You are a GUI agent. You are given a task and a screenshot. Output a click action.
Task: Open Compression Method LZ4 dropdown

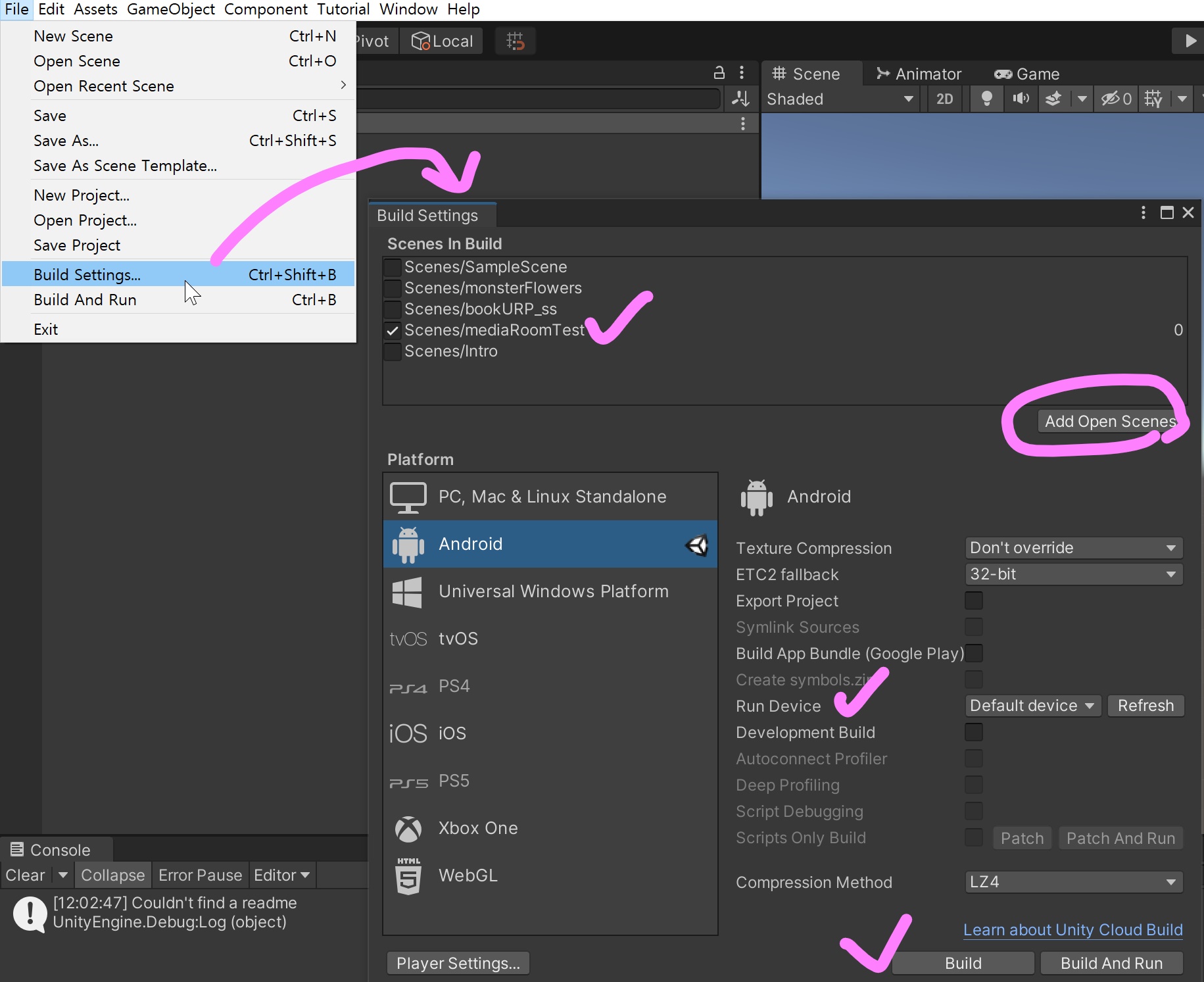click(1074, 882)
